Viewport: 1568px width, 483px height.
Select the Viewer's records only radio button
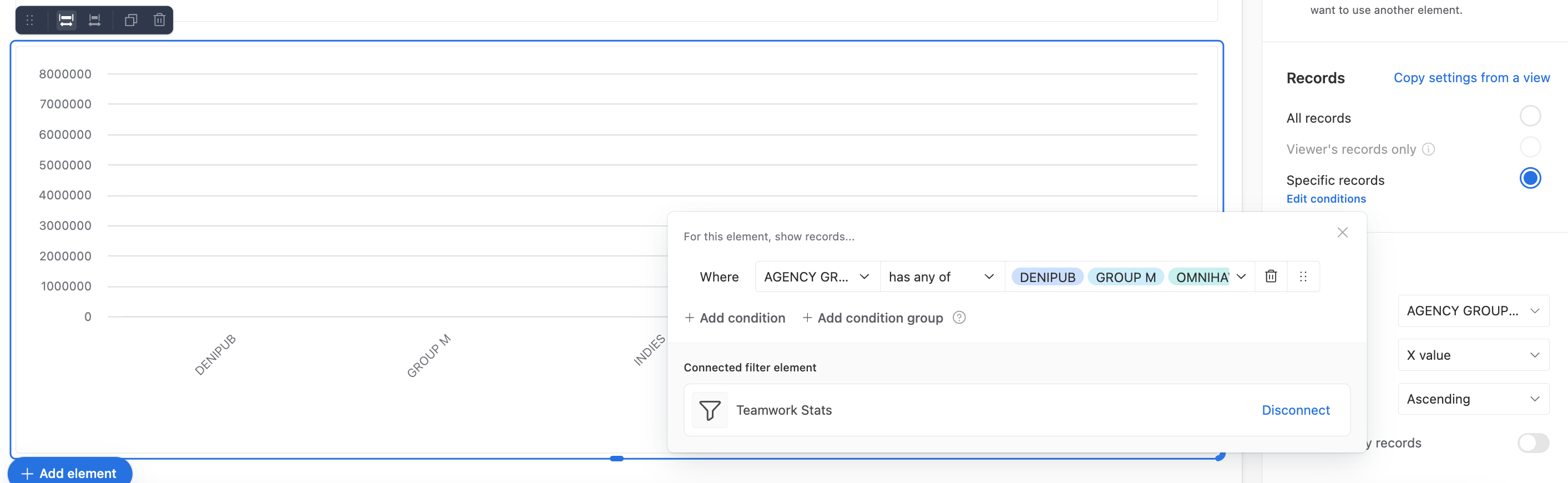pos(1530,147)
